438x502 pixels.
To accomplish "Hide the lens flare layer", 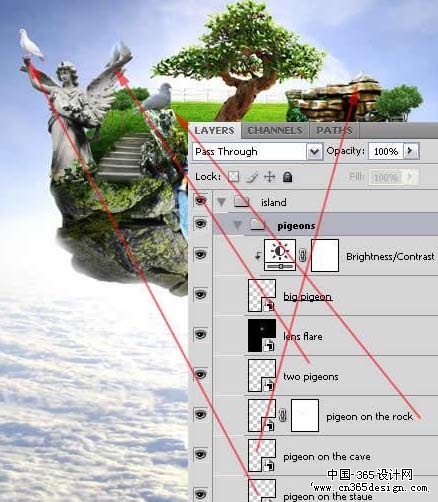I will [200, 334].
